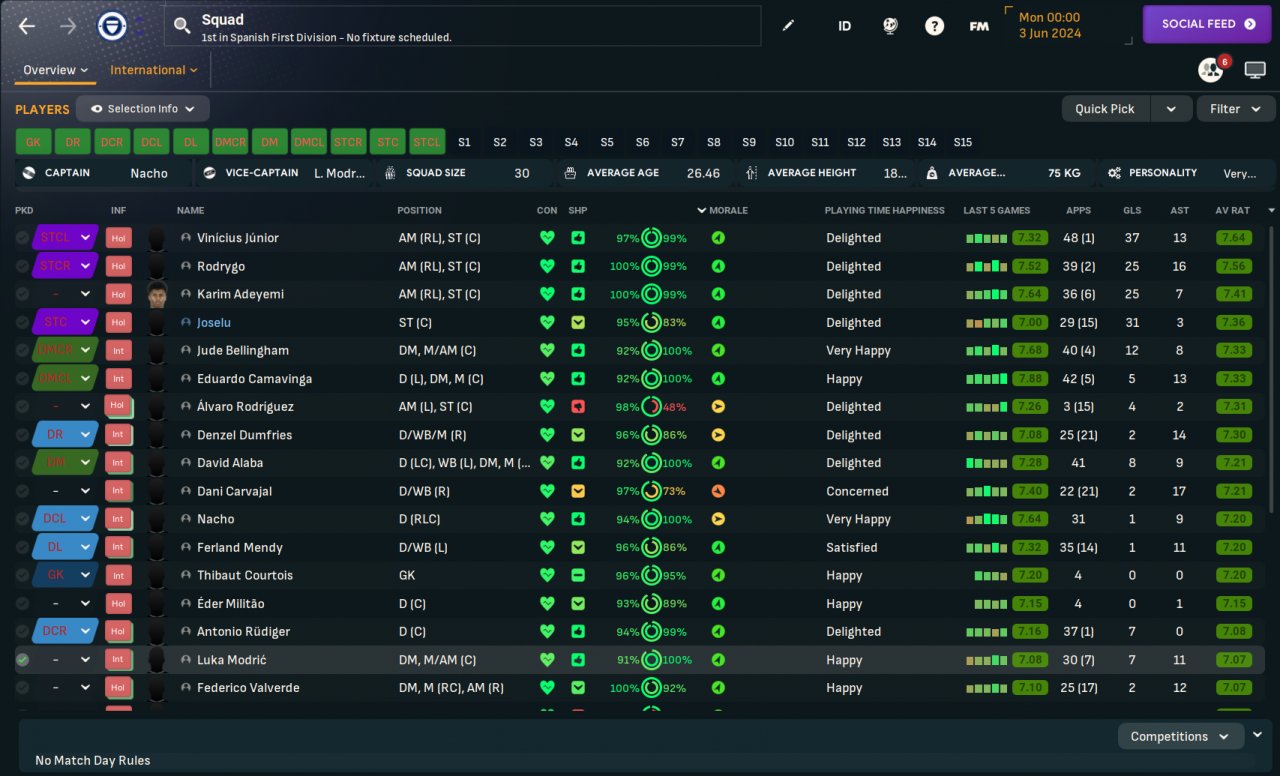Screen dimensions: 1280x776
Task: Toggle the picked checkbox for Thibaut Courtois
Action: [22, 575]
